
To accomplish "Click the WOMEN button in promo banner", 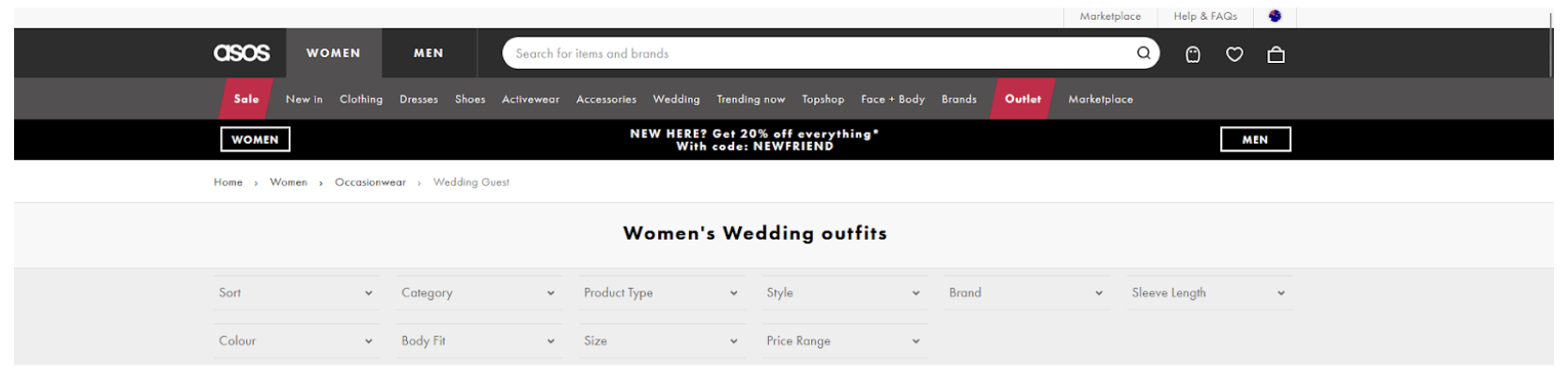I will [x=255, y=139].
